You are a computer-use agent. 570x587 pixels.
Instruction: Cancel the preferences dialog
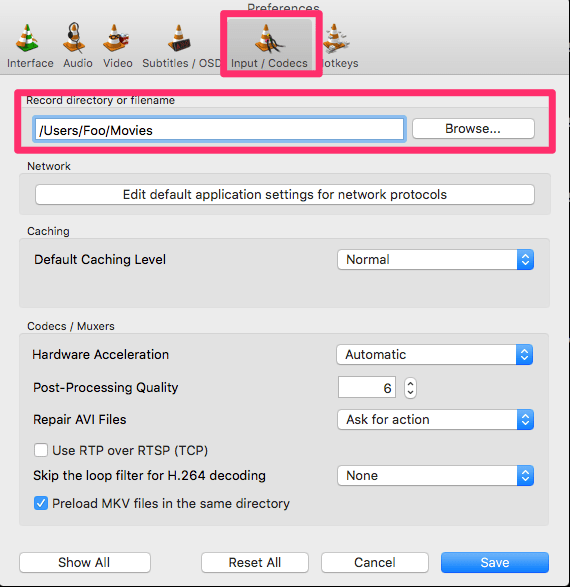[375, 562]
